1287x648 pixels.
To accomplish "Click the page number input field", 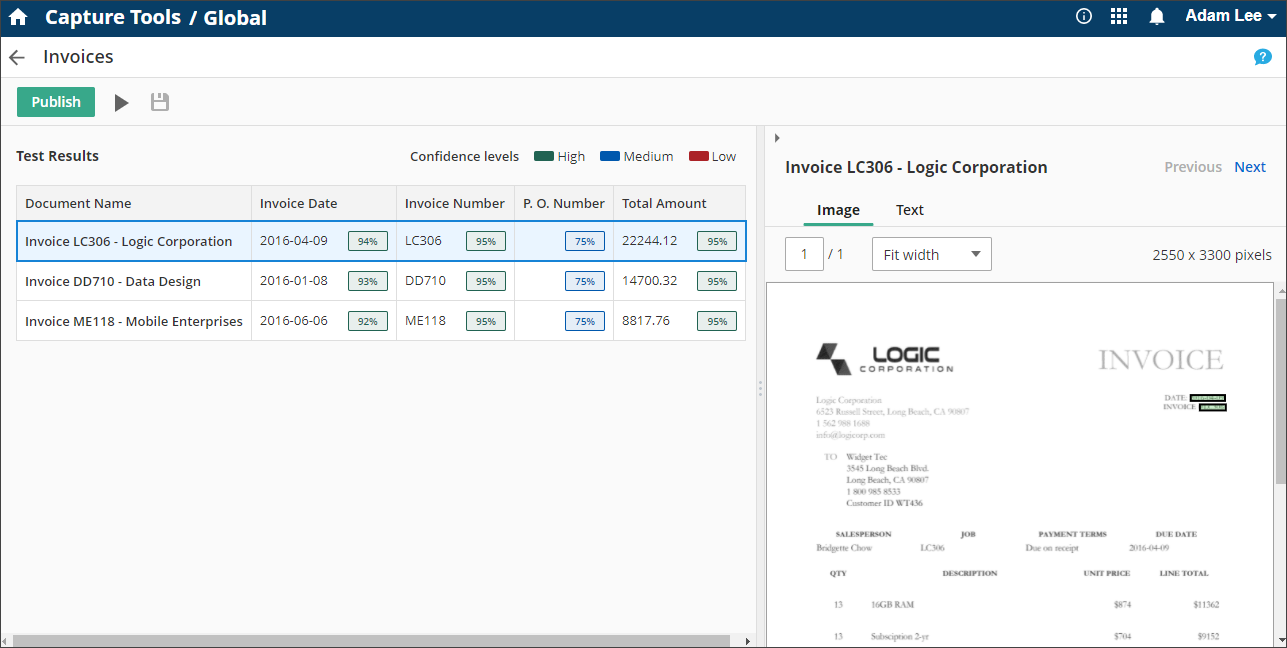I will [x=804, y=254].
